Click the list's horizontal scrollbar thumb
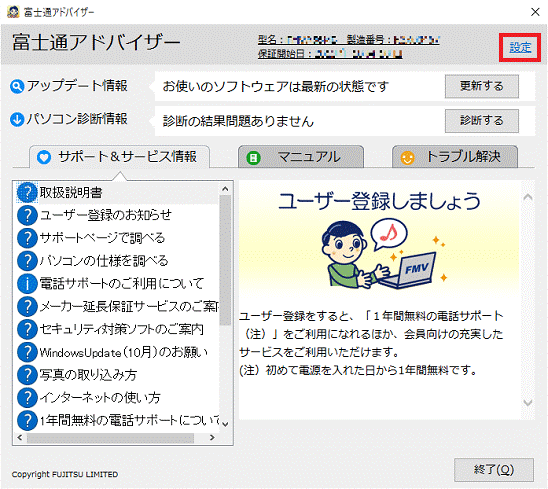 [x=110, y=438]
